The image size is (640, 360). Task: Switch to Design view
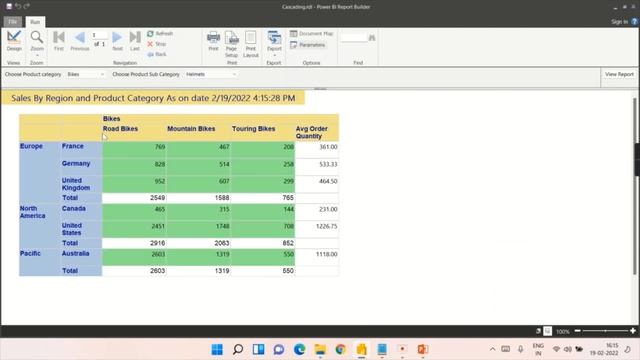tap(14, 41)
